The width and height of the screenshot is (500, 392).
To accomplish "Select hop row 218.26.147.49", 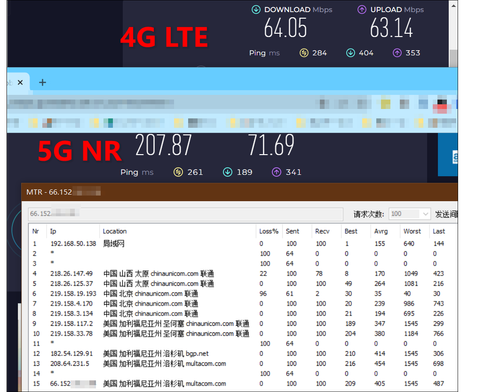I will click(x=243, y=274).
